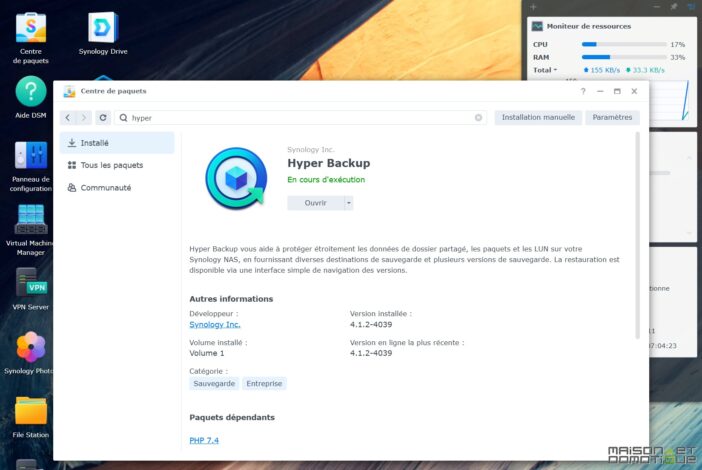Click the Hyper Backup package logo
The image size is (702, 470).
(x=236, y=178)
